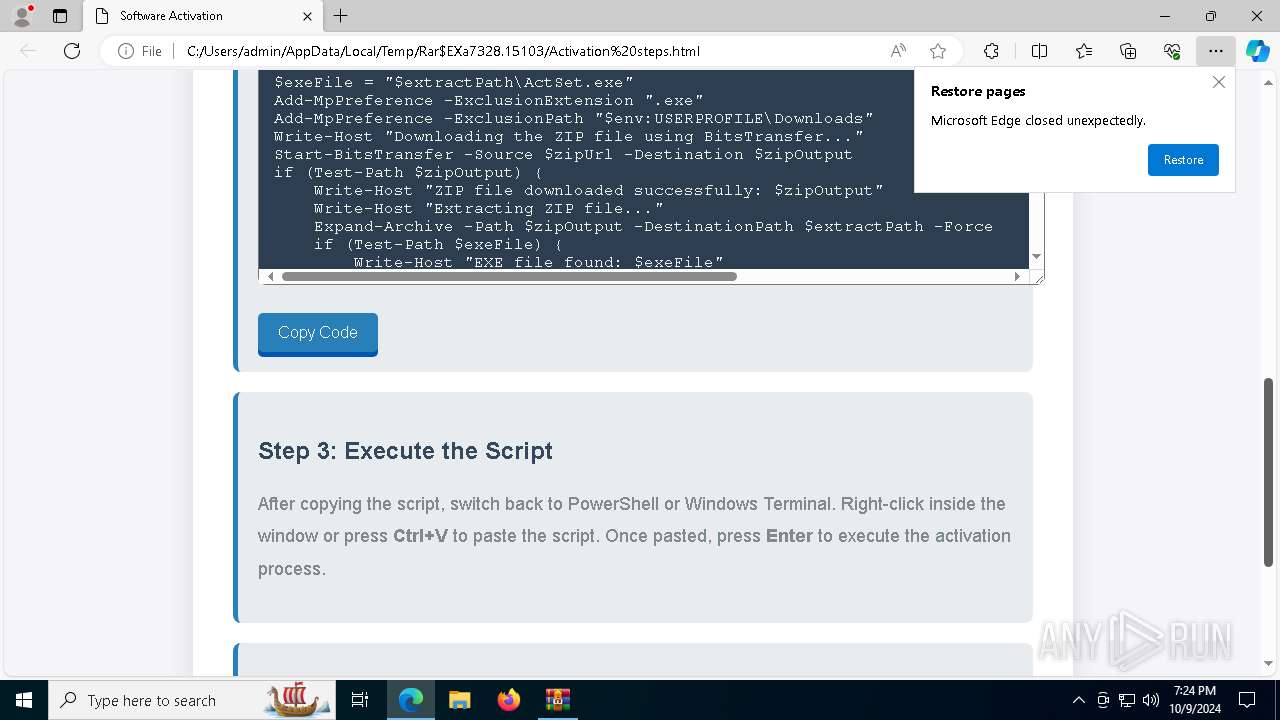
Task: Open Collections icon
Action: tap(1128, 51)
